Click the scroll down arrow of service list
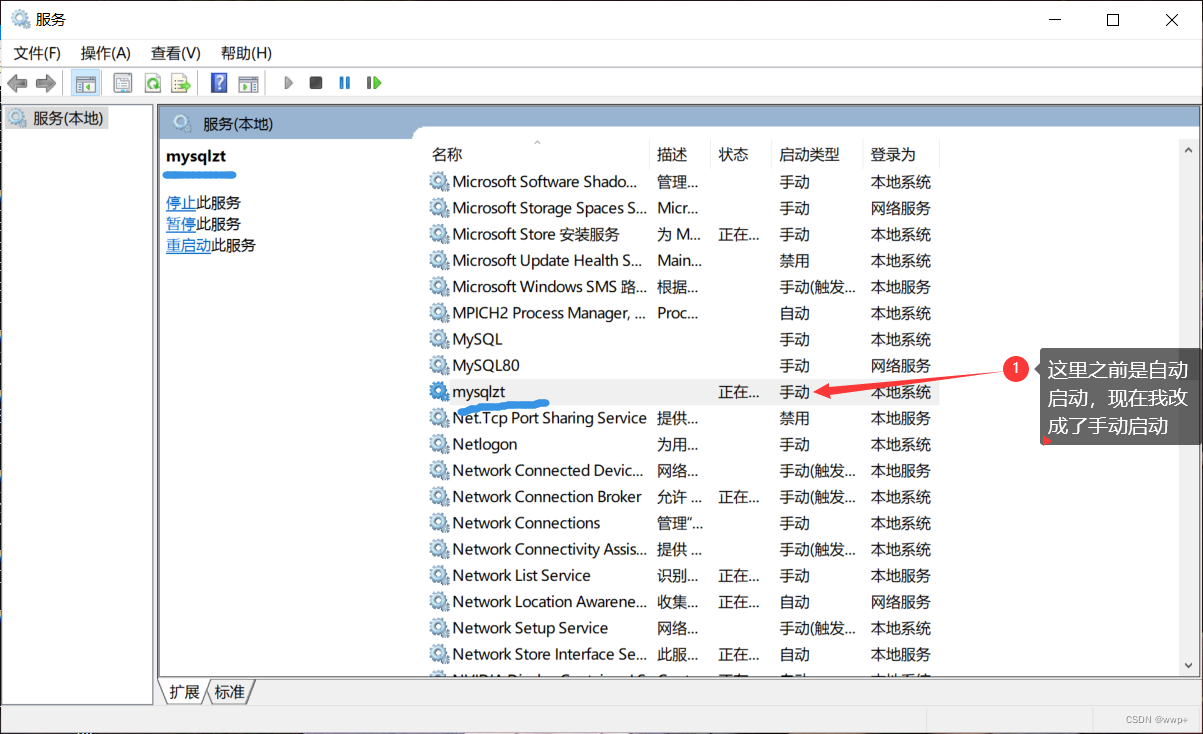 [x=1189, y=665]
